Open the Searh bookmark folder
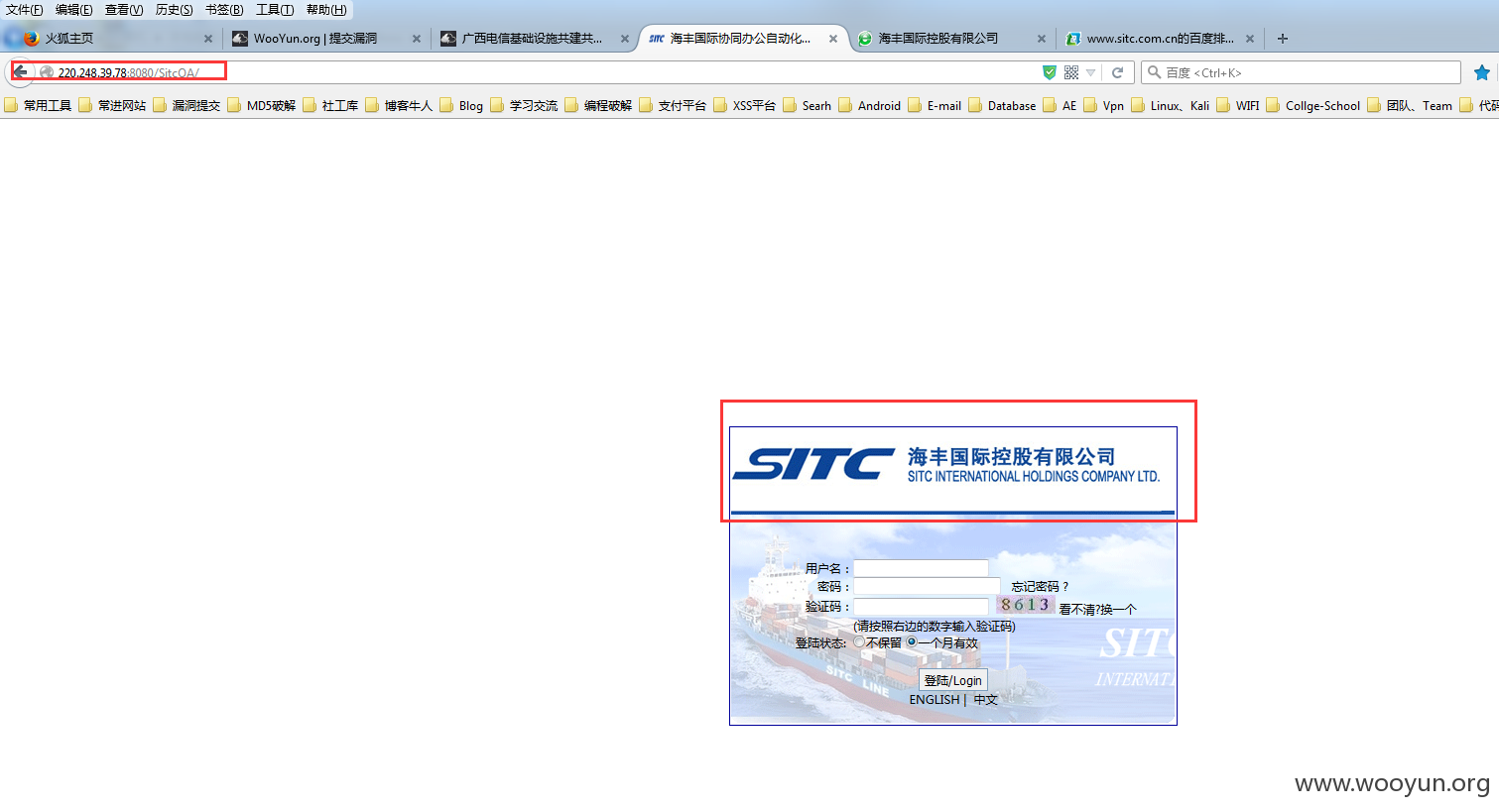Screen dimensions: 1499x812 coord(808,105)
